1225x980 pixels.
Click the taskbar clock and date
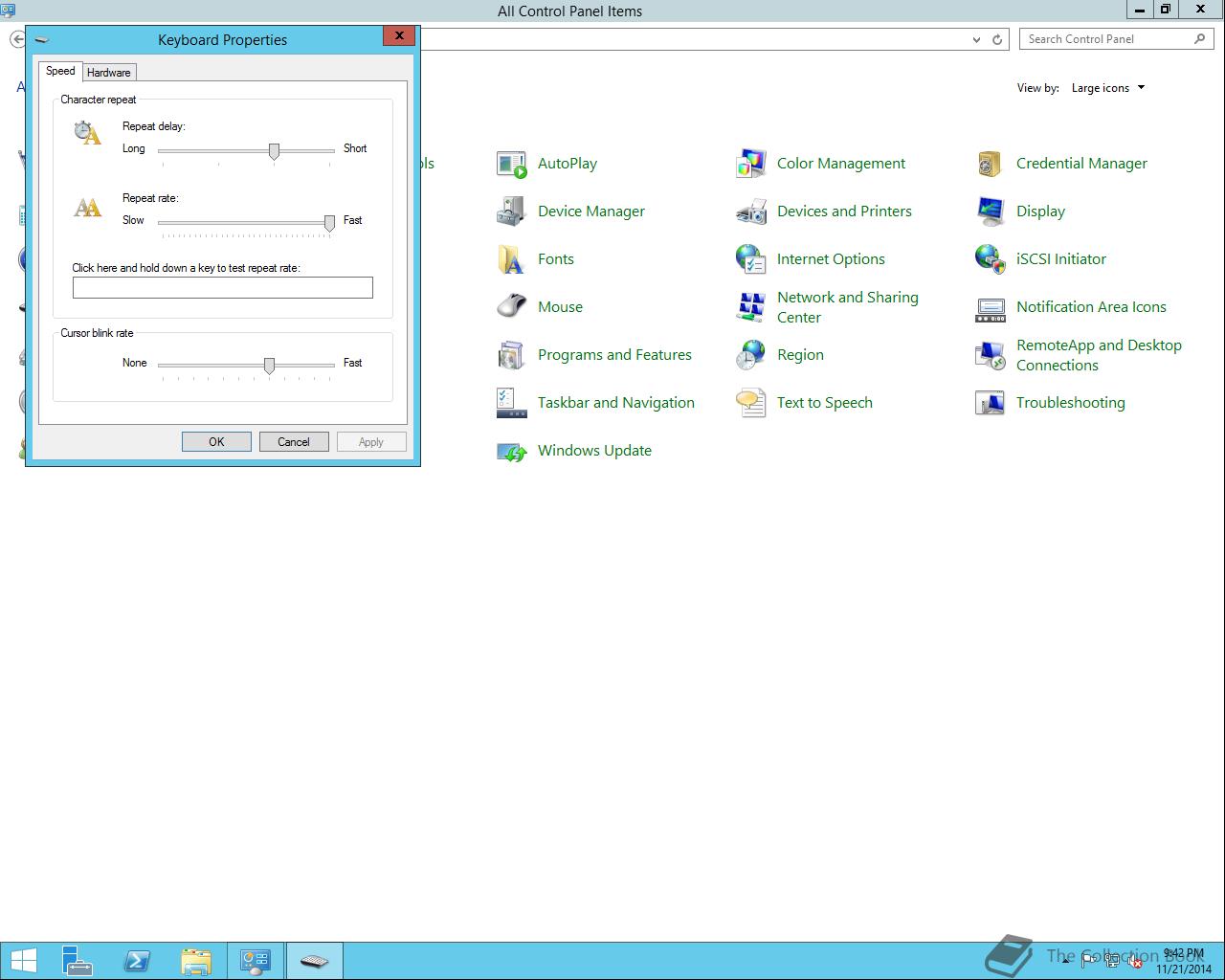(x=1183, y=961)
